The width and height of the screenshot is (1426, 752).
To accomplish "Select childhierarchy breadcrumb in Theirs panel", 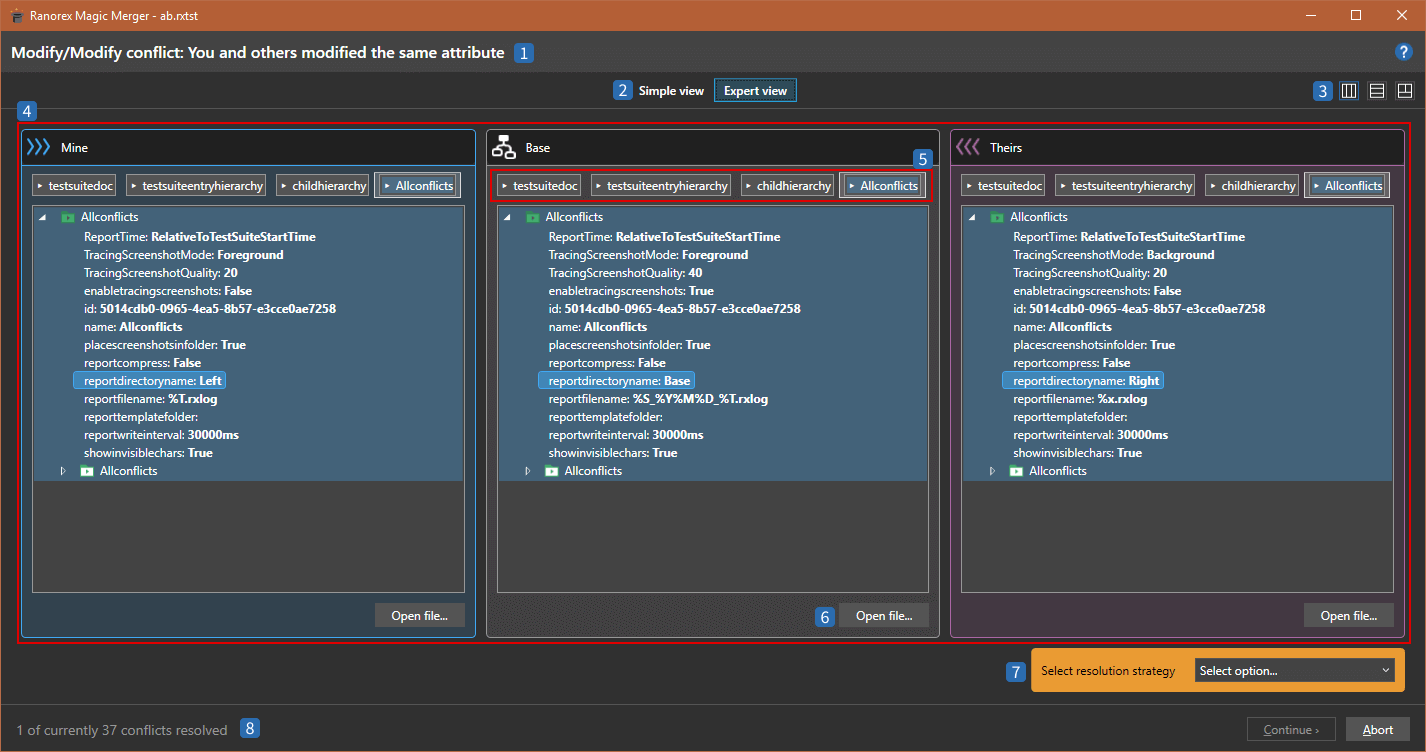I will click(1252, 185).
